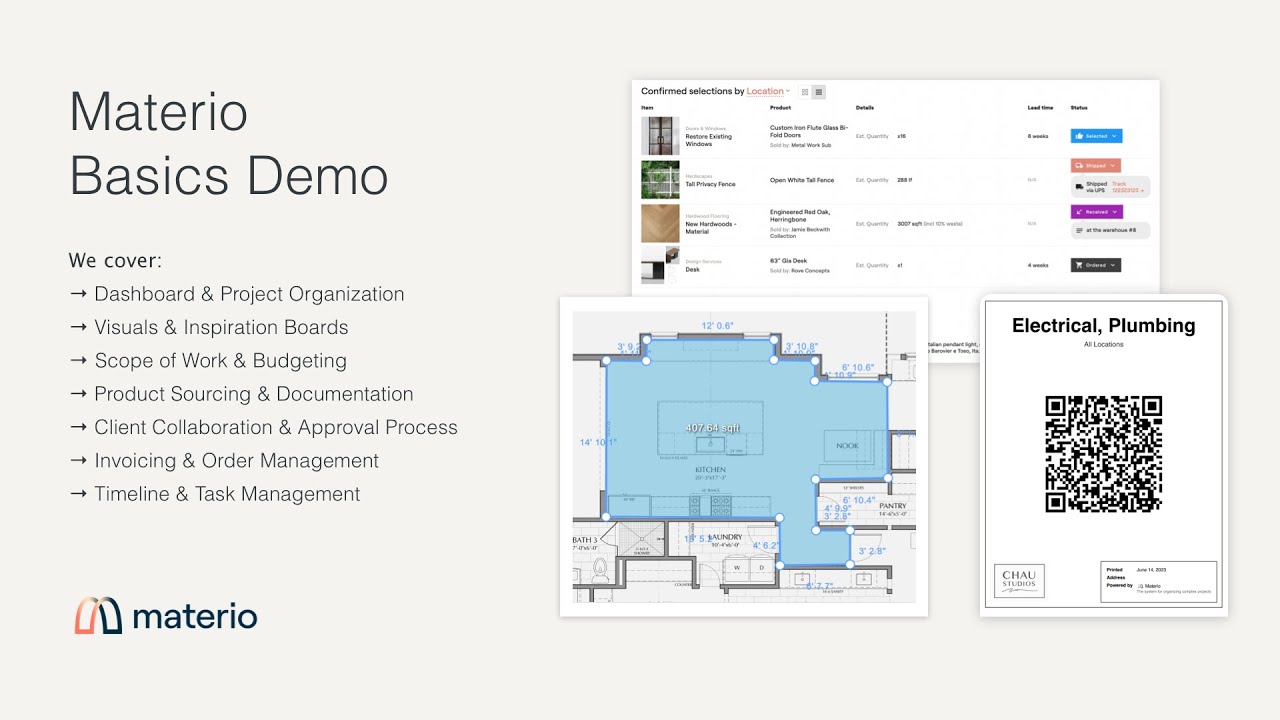Click '63" Gia Desk' product name

[x=788, y=261]
